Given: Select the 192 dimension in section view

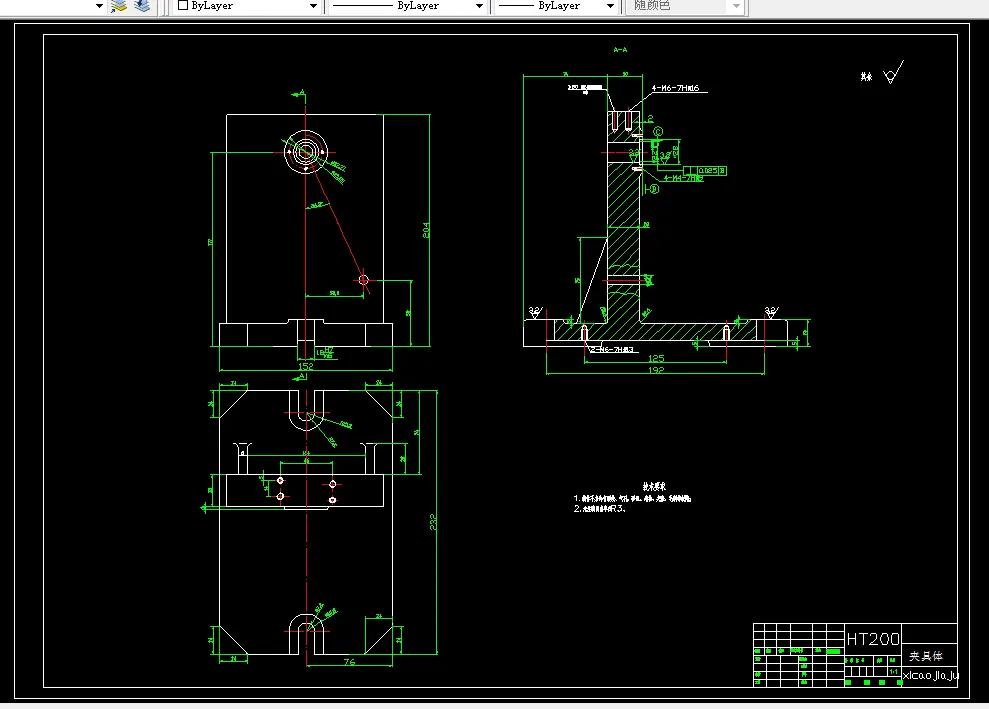Looking at the screenshot, I should tap(656, 370).
